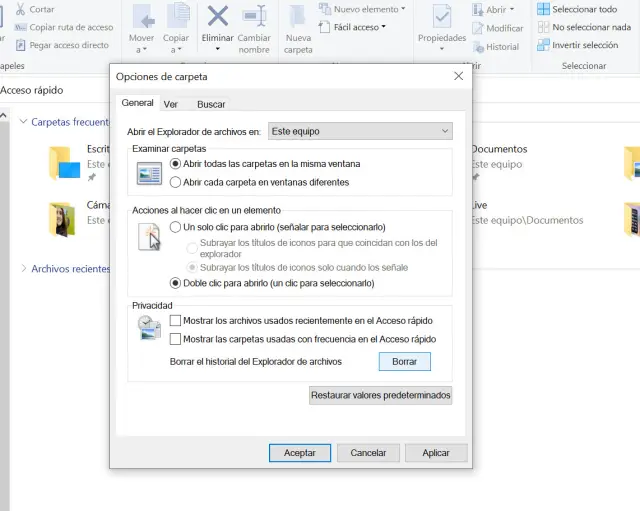Viewport: 640px width, 511px height.
Task: Expand the Nuevo elemento dropdown
Action: 362,9
